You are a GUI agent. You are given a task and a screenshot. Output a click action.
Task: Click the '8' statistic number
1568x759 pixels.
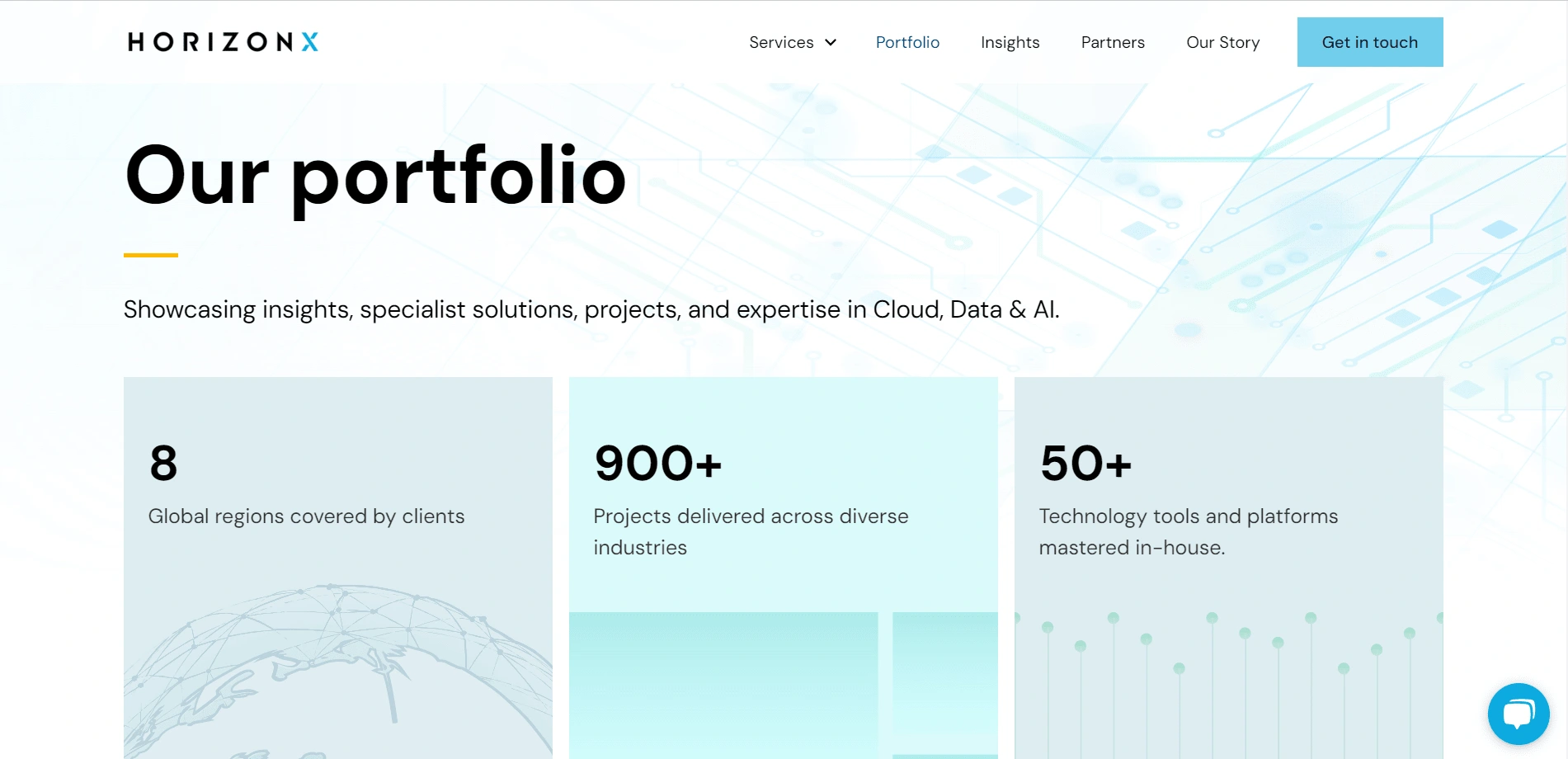tap(163, 463)
